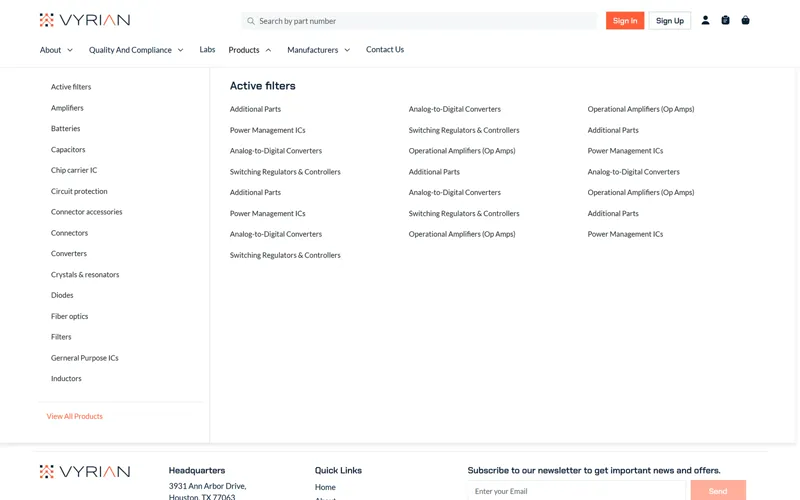Collapse the Products menu chevron

tap(268, 50)
